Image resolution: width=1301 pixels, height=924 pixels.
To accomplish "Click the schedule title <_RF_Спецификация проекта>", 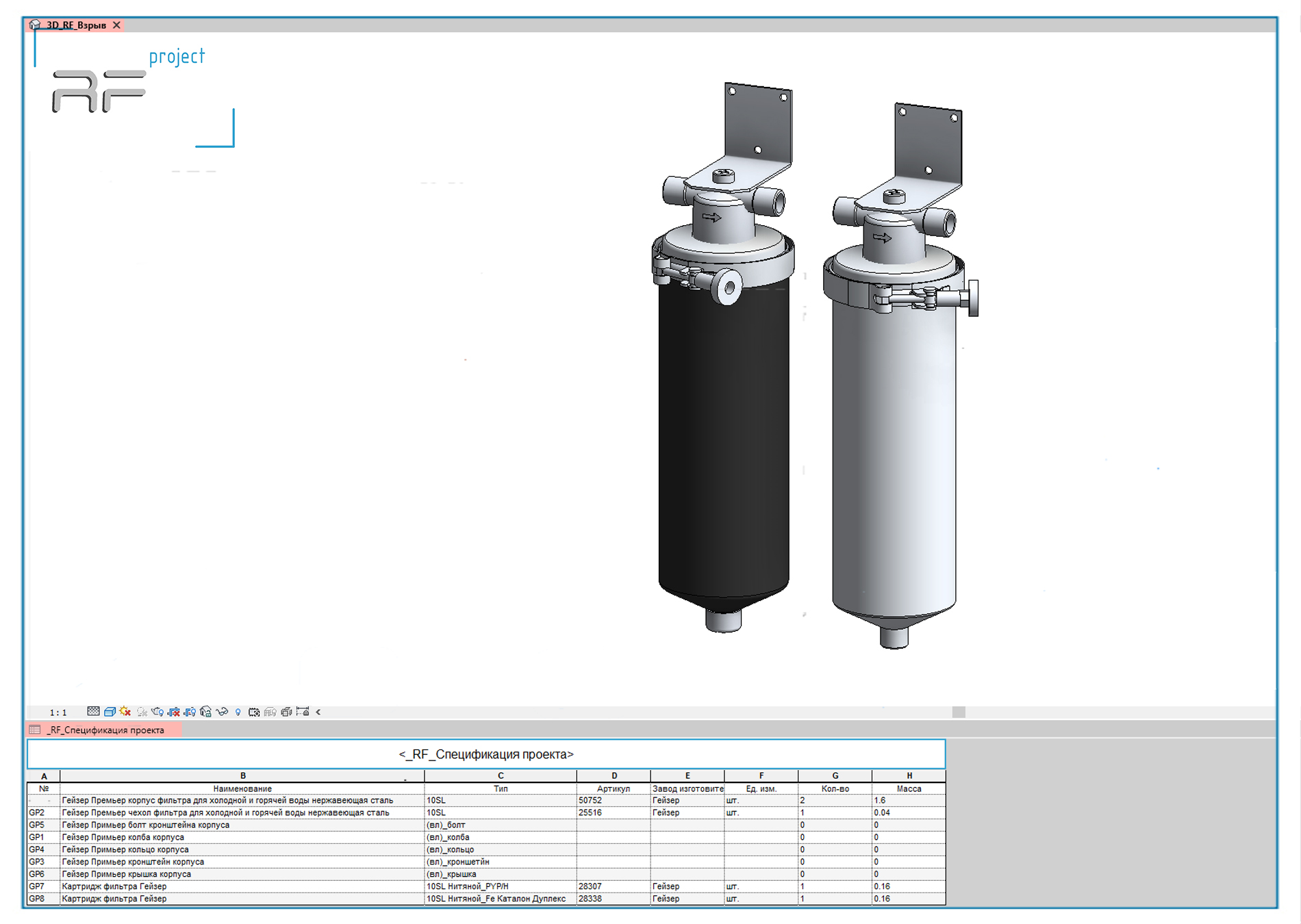I will pos(486,754).
